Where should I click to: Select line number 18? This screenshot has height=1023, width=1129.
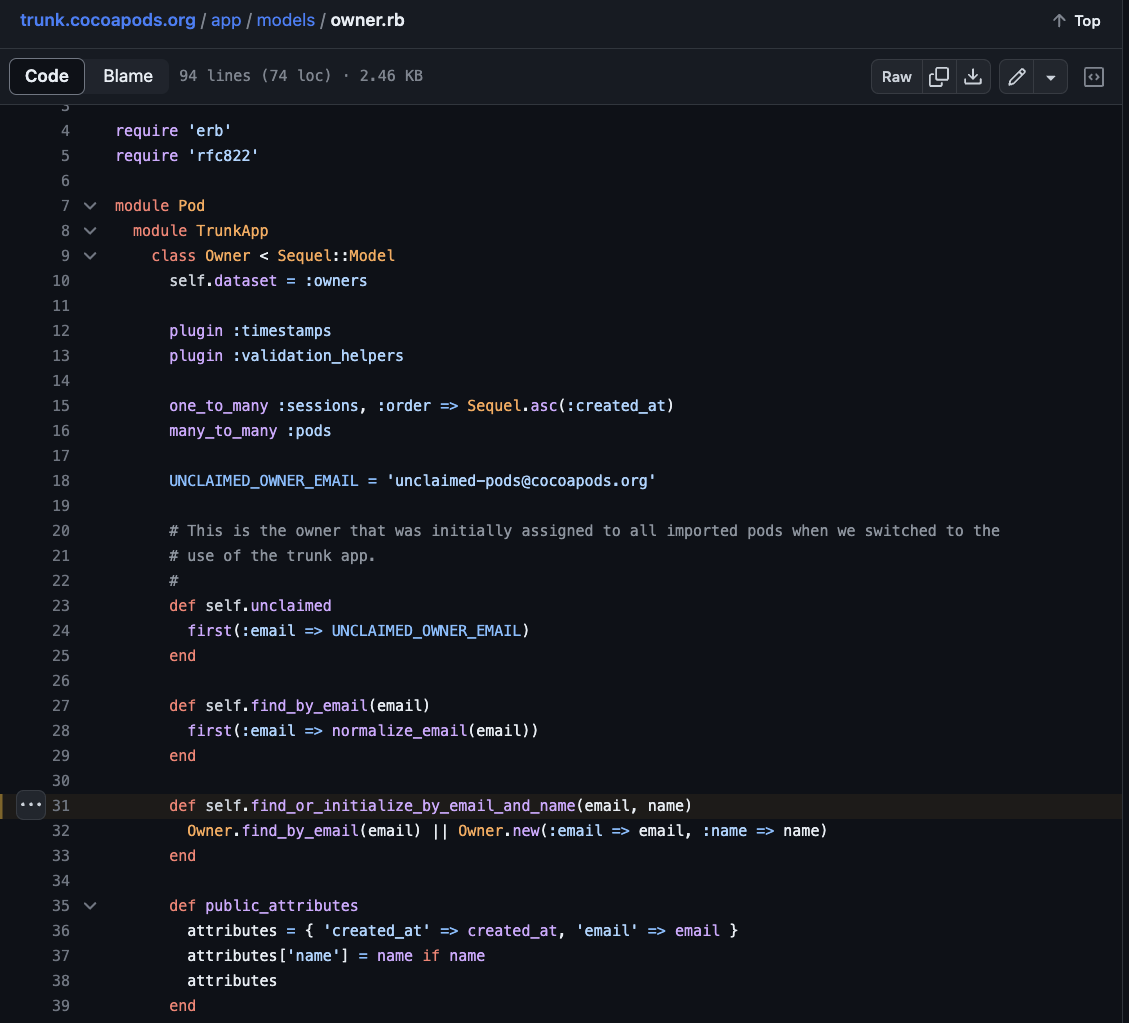coord(61,481)
